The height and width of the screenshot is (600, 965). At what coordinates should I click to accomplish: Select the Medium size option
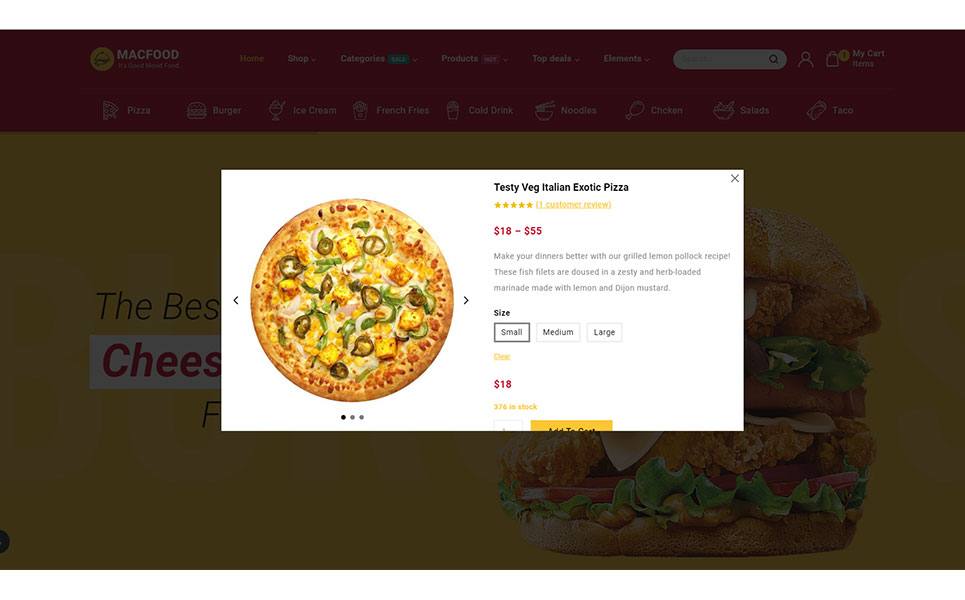(x=558, y=332)
